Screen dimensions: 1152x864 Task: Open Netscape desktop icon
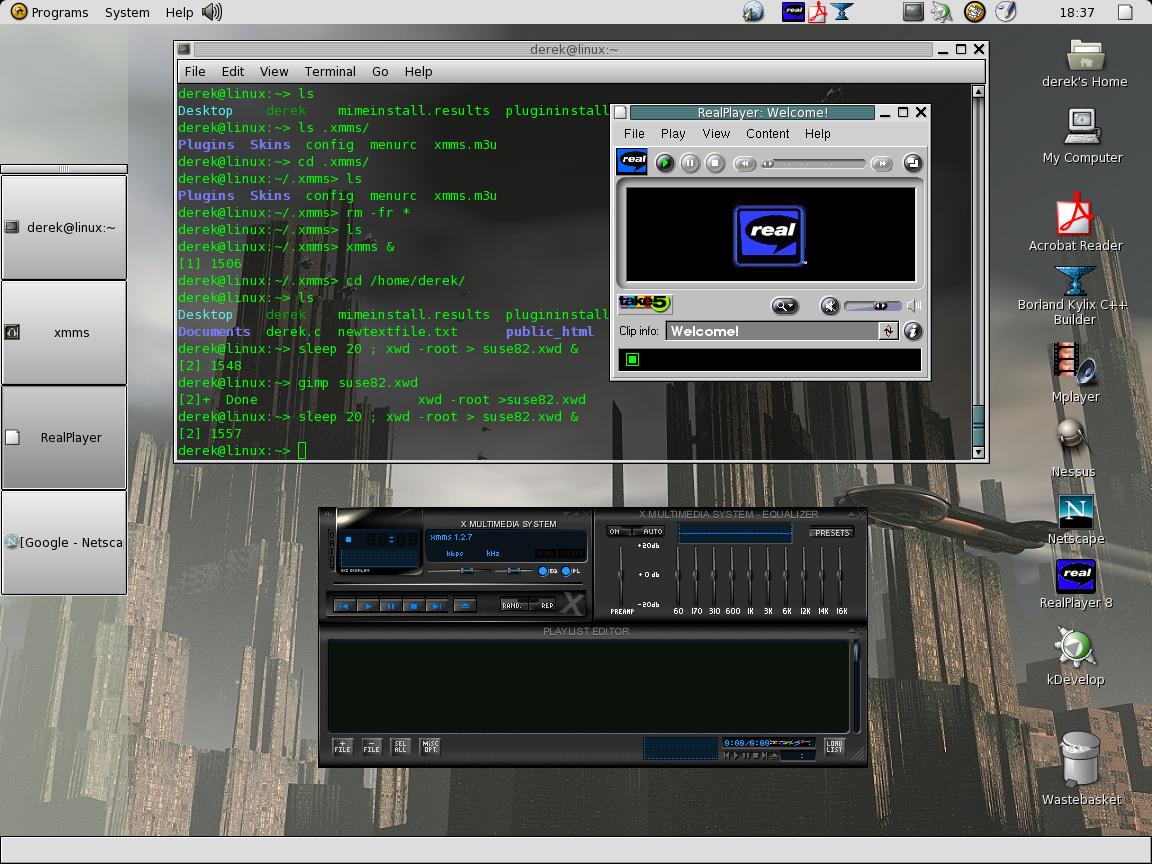[x=1076, y=519]
